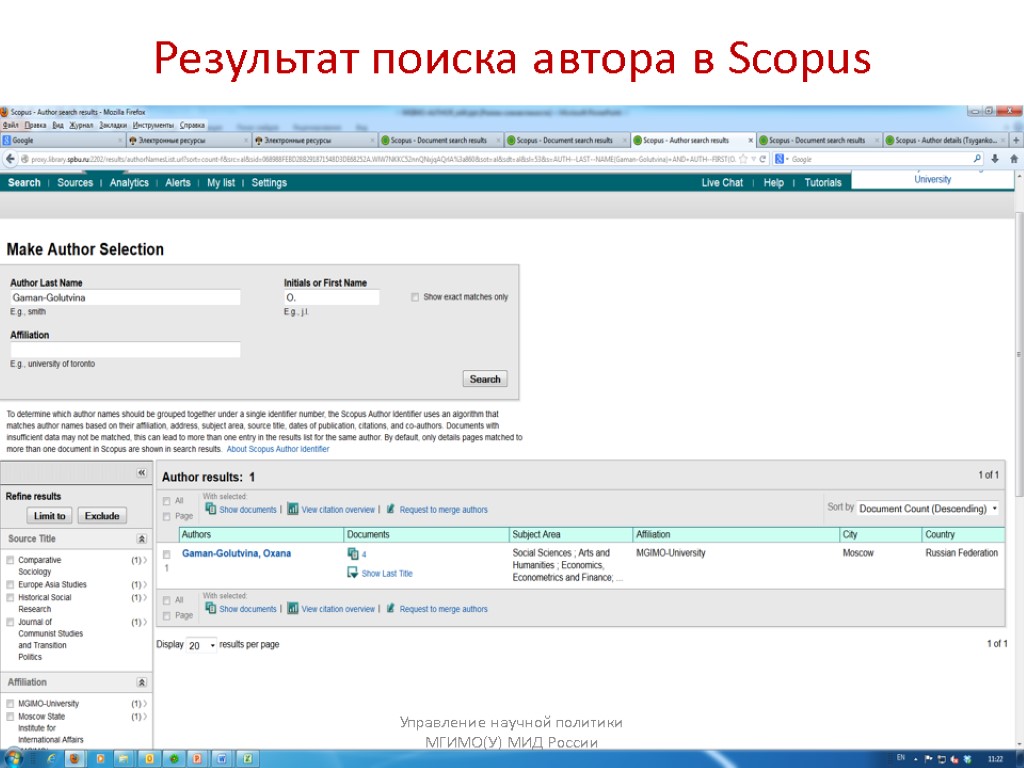Check Comparative Sociology source filter
Image resolution: width=1024 pixels, height=768 pixels.
pos(10,560)
